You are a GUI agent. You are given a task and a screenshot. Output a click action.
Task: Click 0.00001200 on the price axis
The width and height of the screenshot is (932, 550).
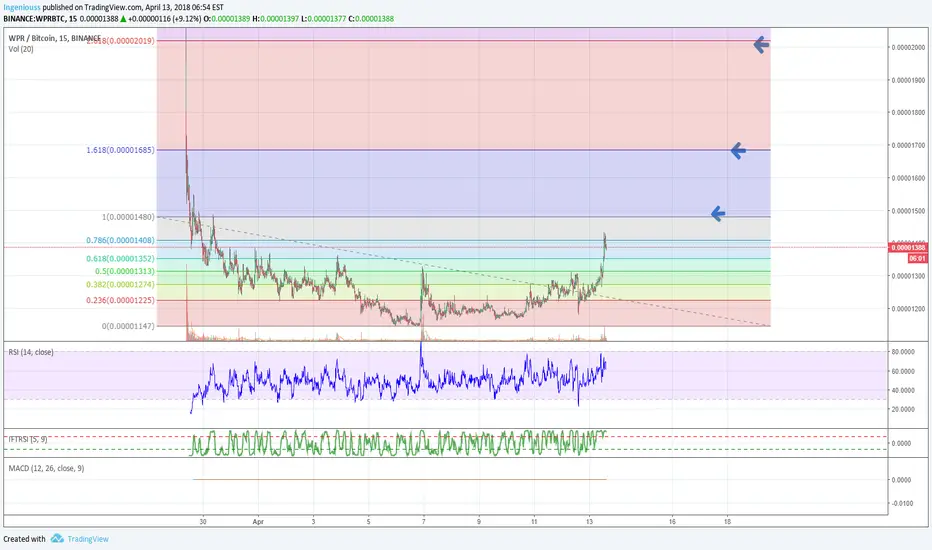(x=908, y=309)
